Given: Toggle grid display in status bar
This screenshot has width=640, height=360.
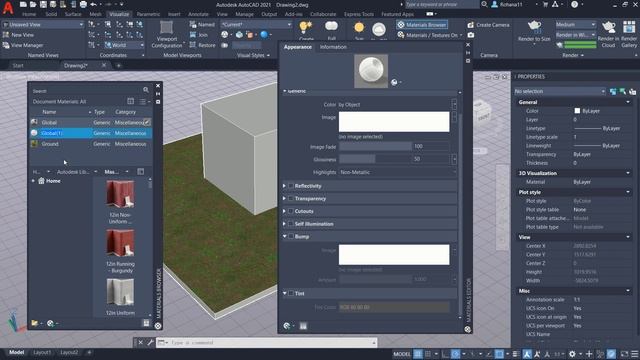Looking at the screenshot, I should (418, 354).
